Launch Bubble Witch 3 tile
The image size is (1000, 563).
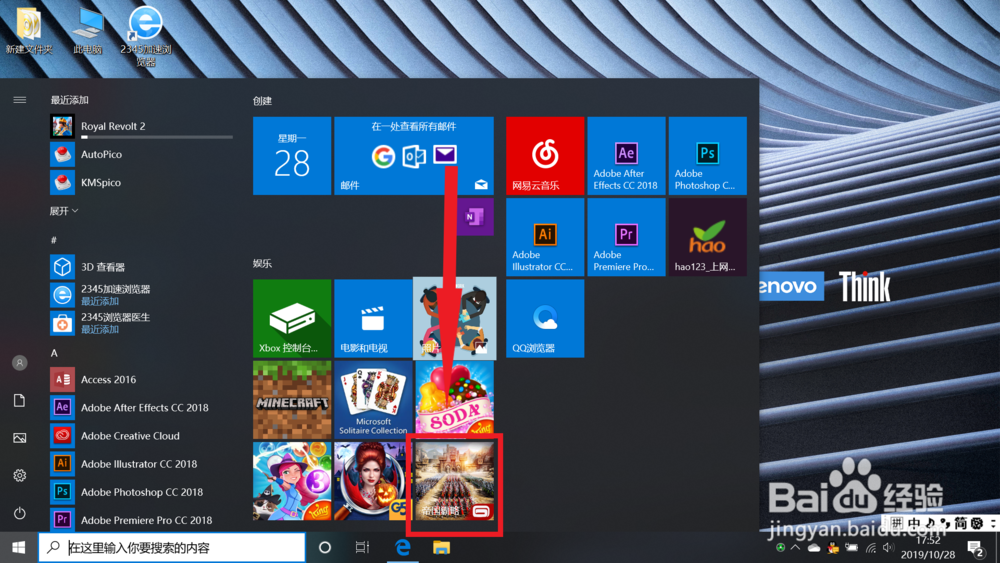coord(292,481)
